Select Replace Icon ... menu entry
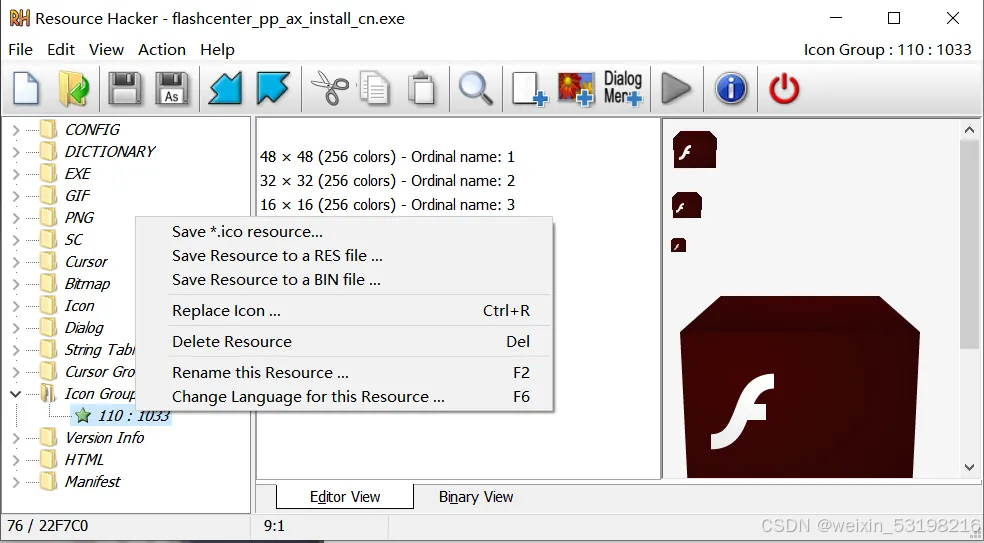This screenshot has height=543, width=984. [x=344, y=310]
